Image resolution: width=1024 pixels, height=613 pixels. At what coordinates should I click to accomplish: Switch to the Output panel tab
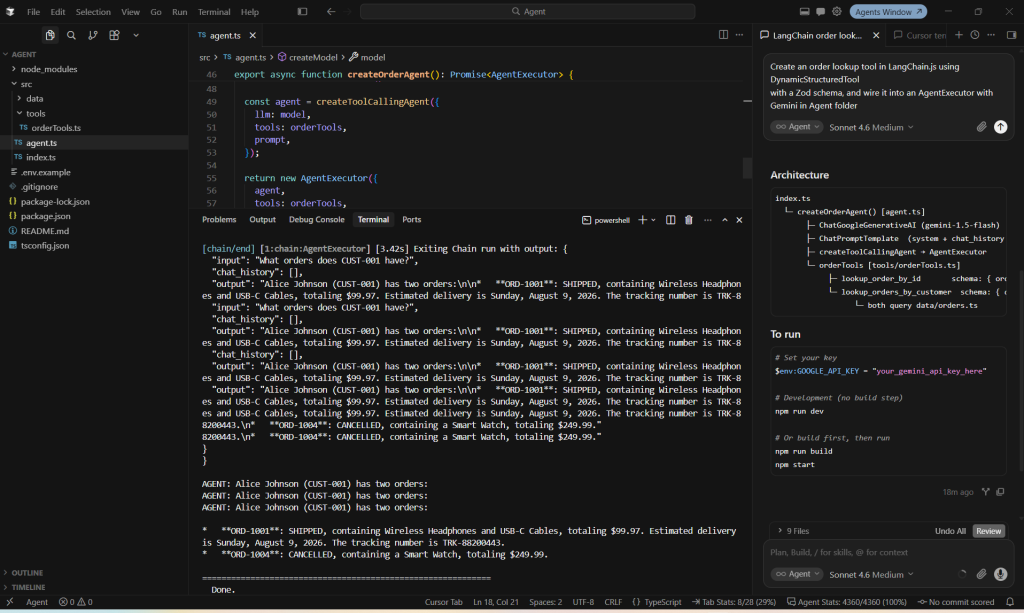click(x=262, y=219)
